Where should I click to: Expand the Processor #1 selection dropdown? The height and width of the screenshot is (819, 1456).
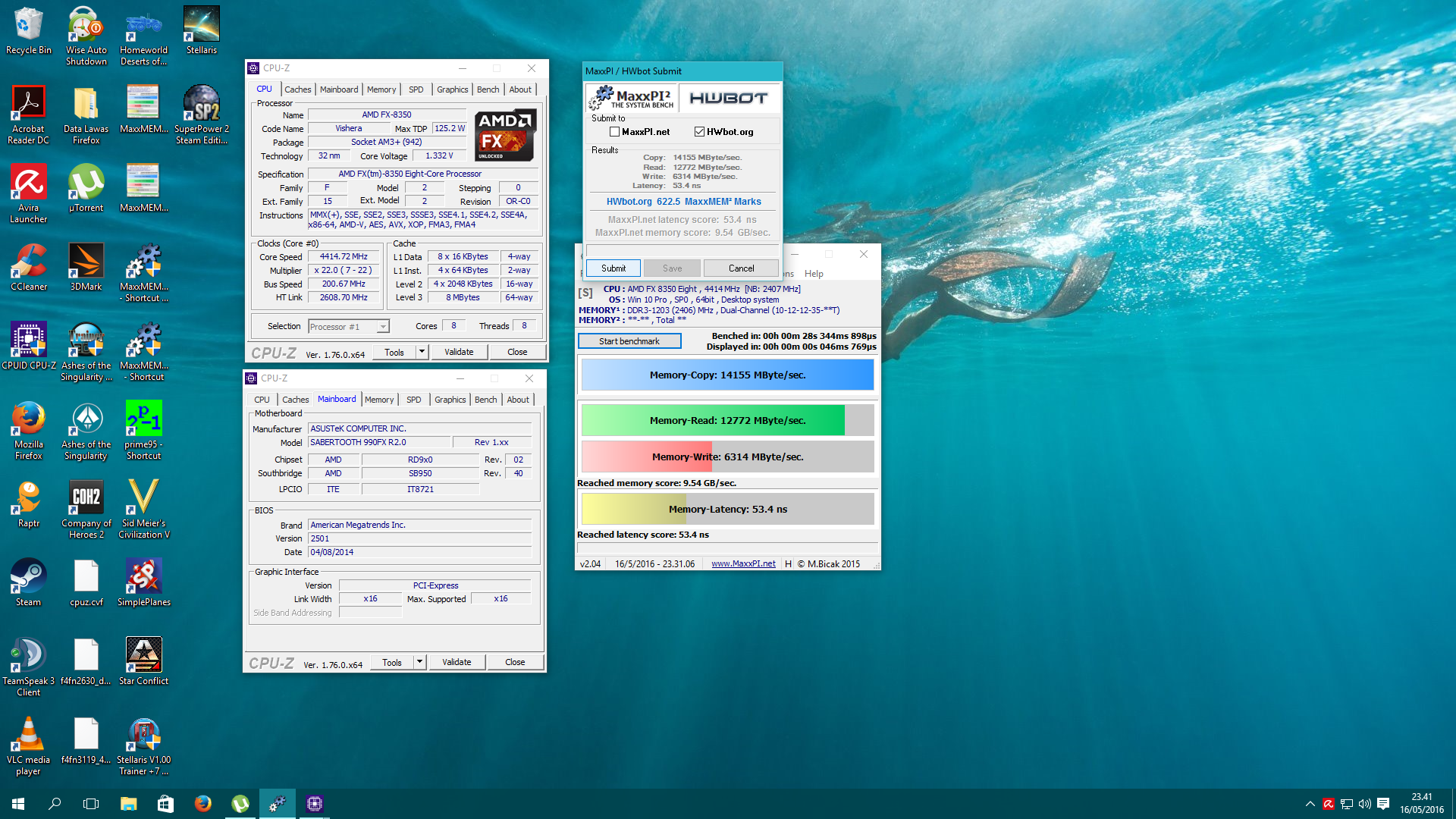coord(383,327)
